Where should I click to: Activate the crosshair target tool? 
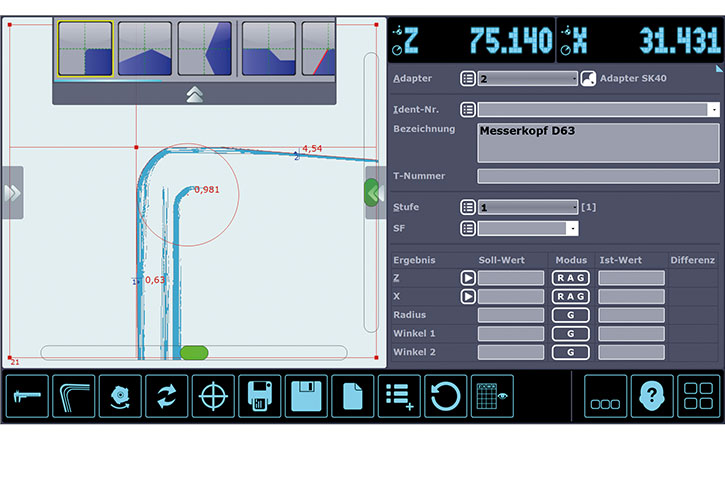coord(213,396)
